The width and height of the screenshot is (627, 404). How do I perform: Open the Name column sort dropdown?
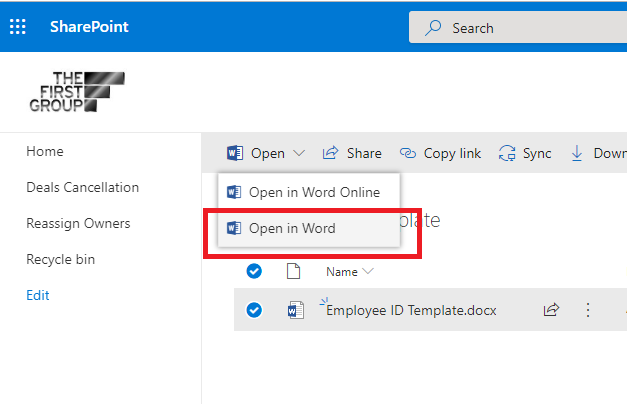tap(367, 271)
